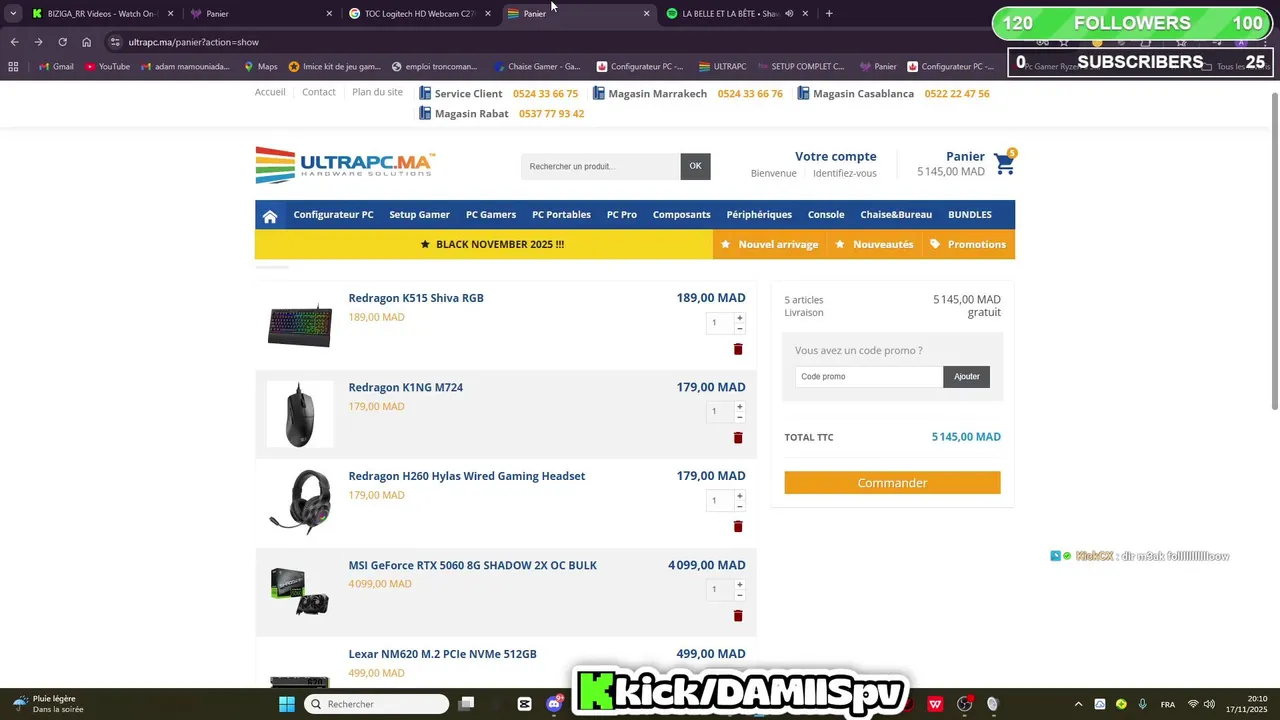Mute the LA BELLE ET LA BÊTE tab audio

point(789,14)
